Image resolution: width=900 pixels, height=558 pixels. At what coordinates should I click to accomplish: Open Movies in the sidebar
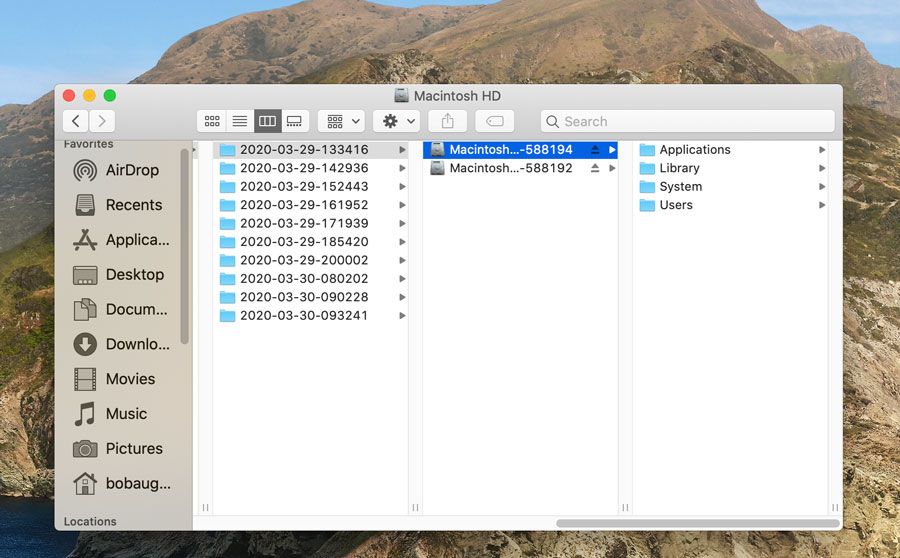tap(115, 379)
